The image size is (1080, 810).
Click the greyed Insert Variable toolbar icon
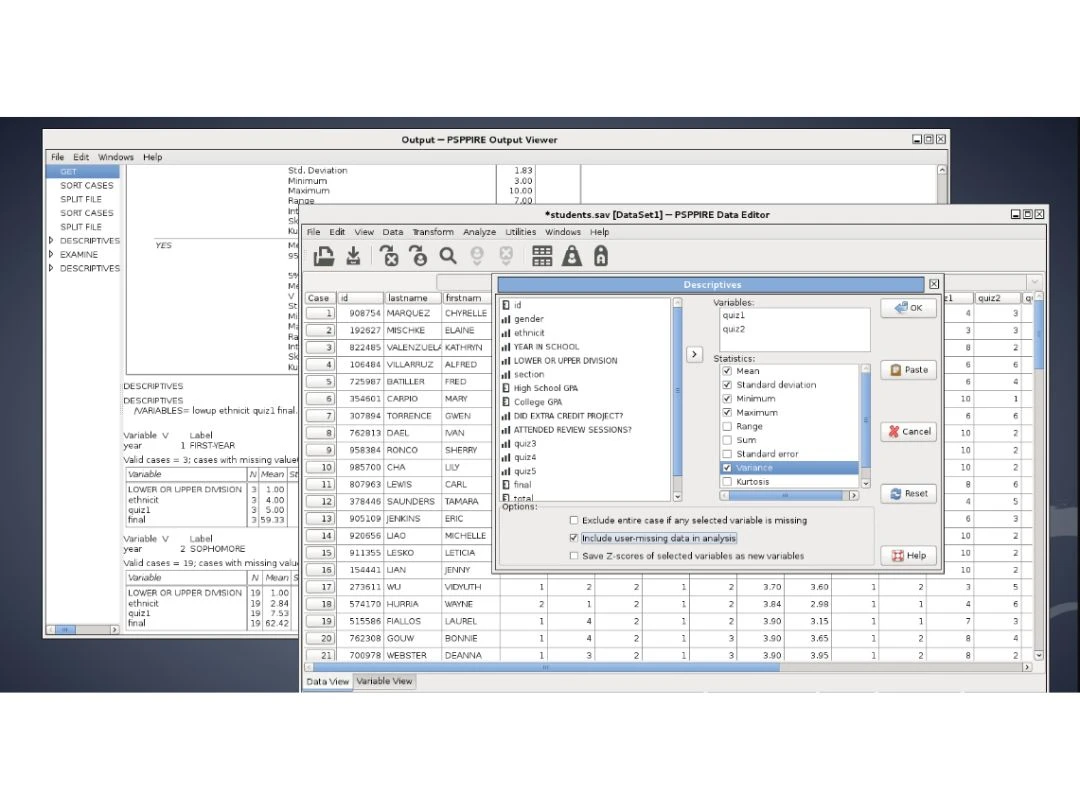point(506,256)
